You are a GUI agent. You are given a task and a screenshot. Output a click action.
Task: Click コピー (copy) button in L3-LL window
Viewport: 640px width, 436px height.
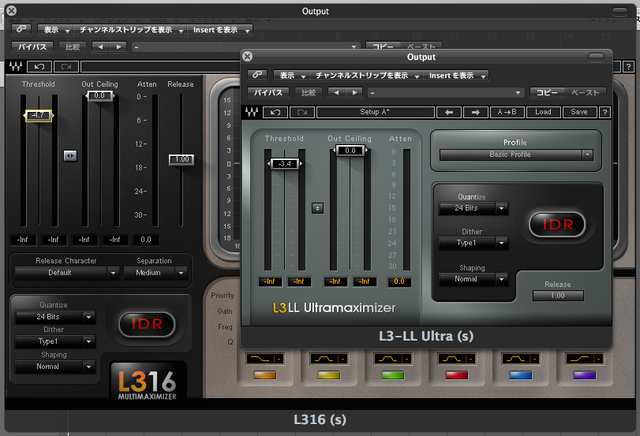[547, 93]
